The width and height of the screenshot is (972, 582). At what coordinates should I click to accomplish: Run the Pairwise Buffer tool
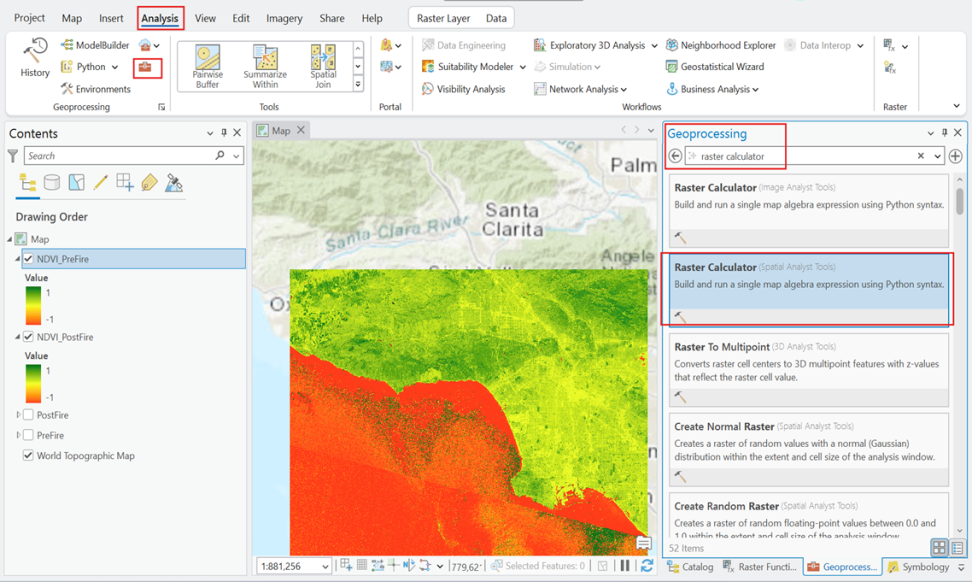click(207, 67)
